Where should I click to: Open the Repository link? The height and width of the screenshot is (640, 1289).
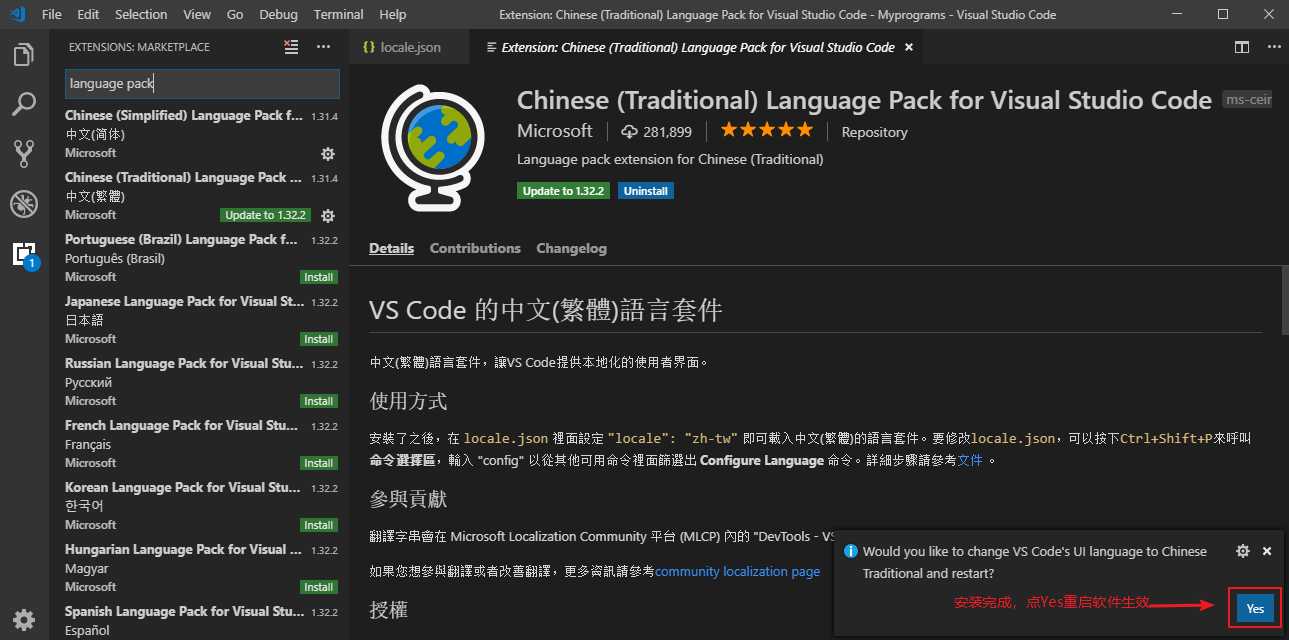coord(874,132)
